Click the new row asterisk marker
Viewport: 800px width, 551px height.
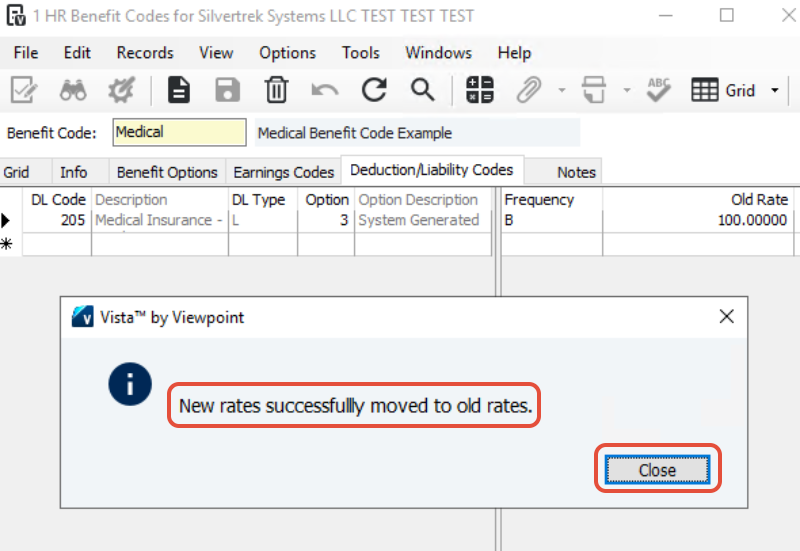coord(6,244)
